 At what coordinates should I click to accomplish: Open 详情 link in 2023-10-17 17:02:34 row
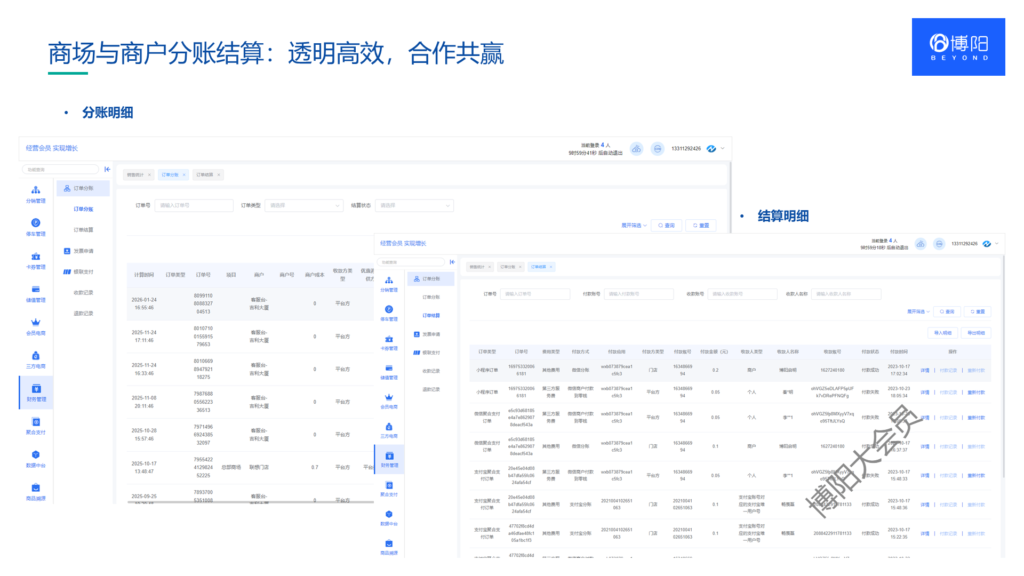(x=925, y=370)
